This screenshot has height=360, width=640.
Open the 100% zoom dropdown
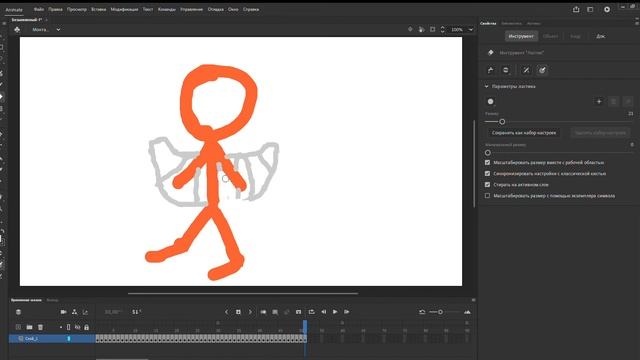pyautogui.click(x=471, y=29)
